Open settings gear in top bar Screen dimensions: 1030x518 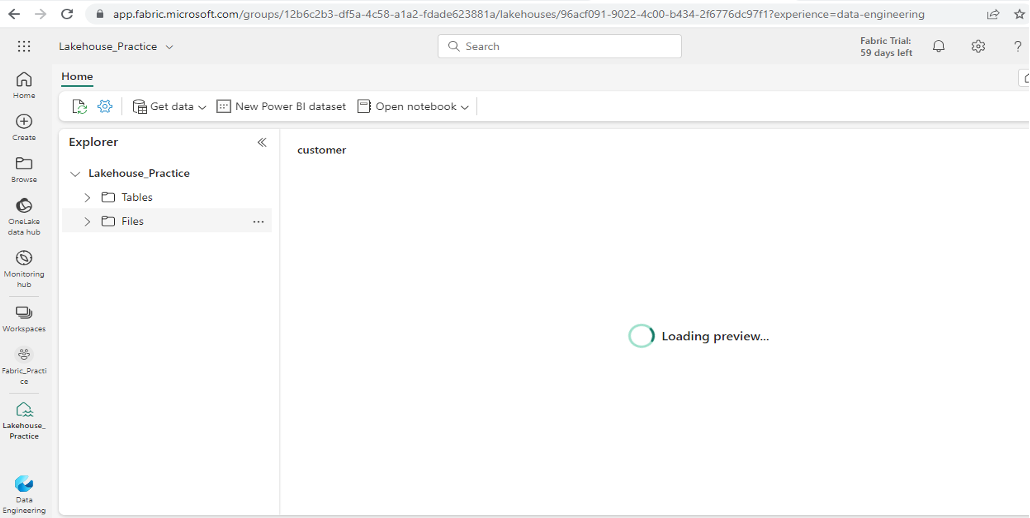tap(978, 46)
